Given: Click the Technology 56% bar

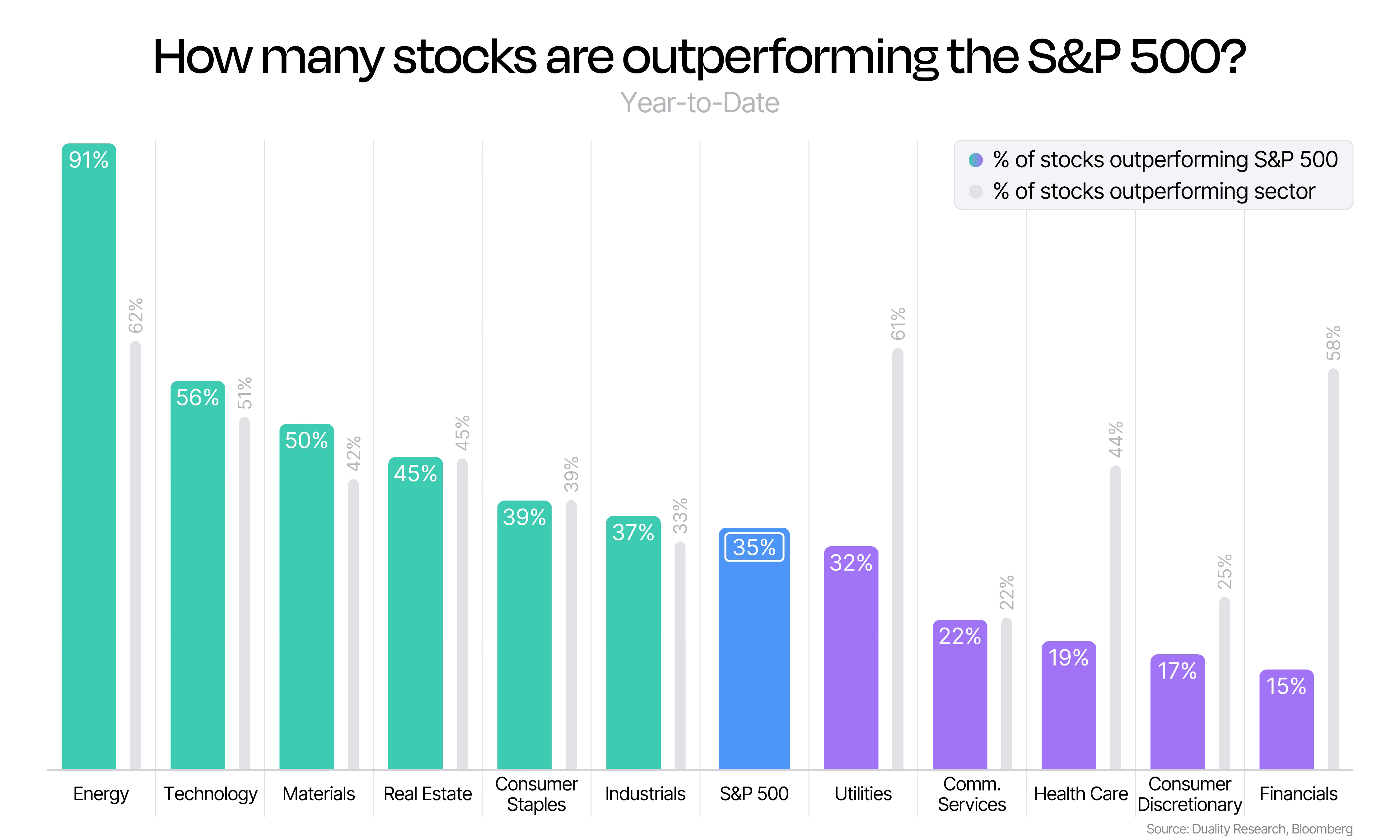Looking at the screenshot, I should click(x=198, y=575).
